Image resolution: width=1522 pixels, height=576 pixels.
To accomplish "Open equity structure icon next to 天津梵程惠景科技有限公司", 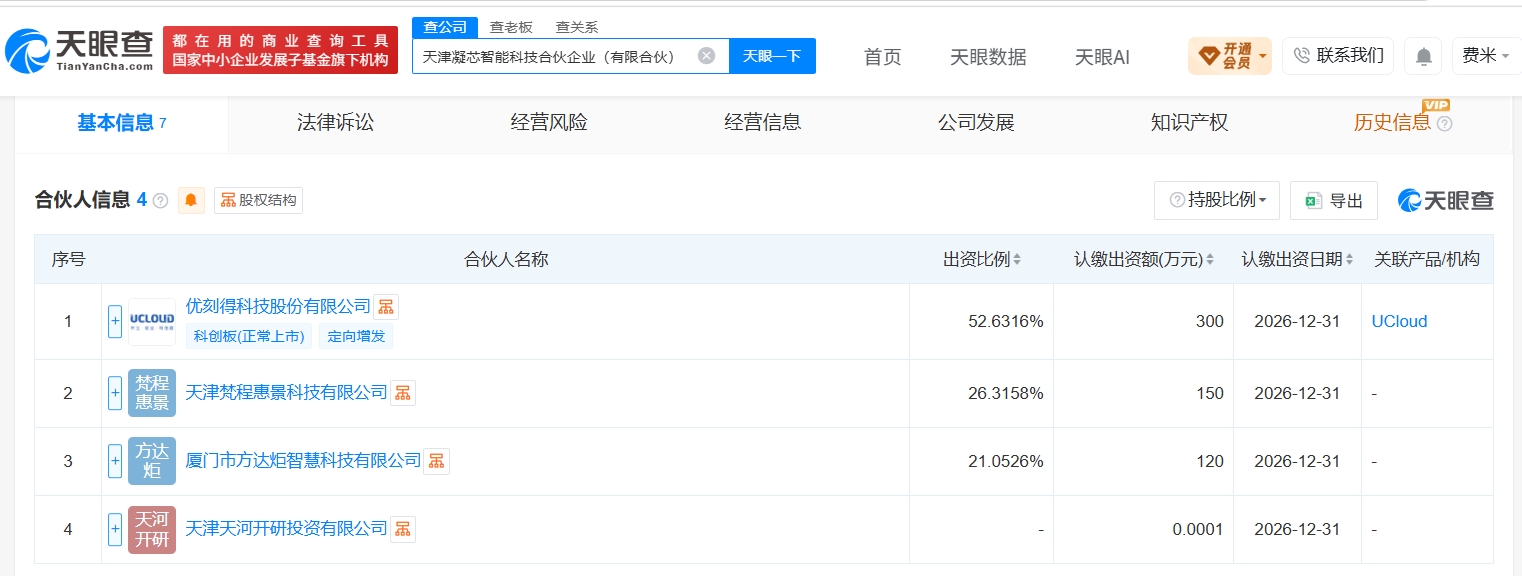I will click(x=402, y=393).
